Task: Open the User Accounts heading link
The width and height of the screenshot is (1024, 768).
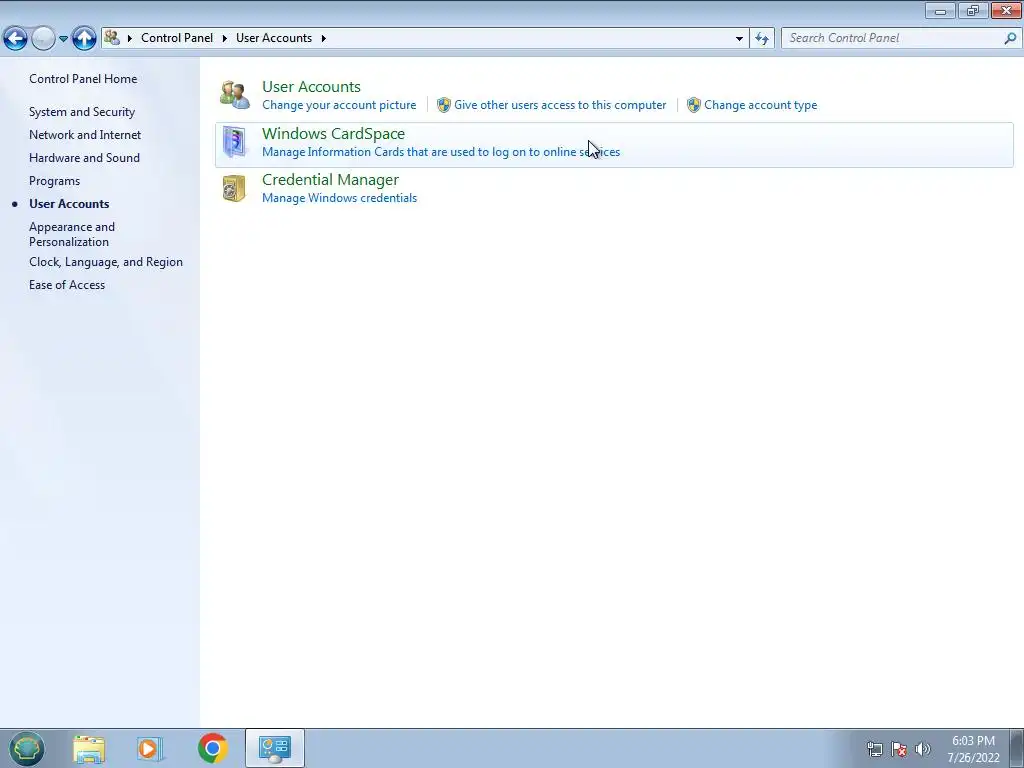Action: tap(311, 86)
